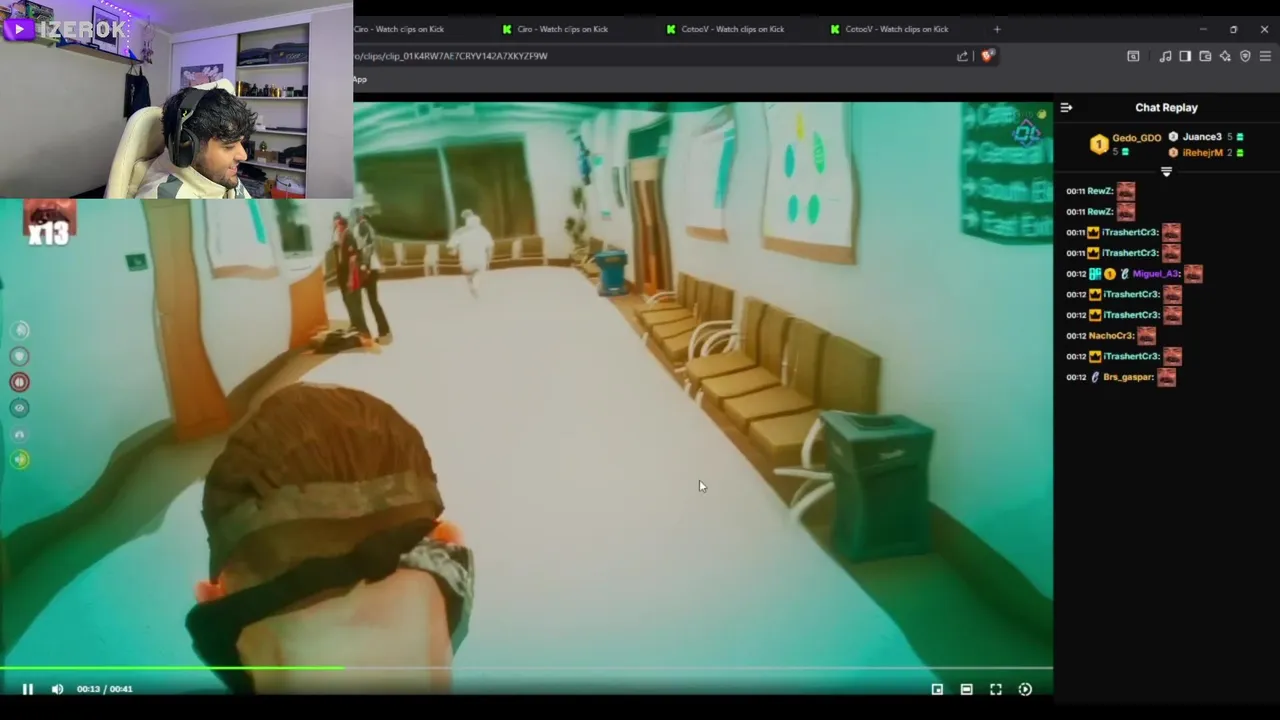Screen dimensions: 1280x720
Task: Open the Leo AI sparkle icon
Action: pyautogui.click(x=1225, y=56)
